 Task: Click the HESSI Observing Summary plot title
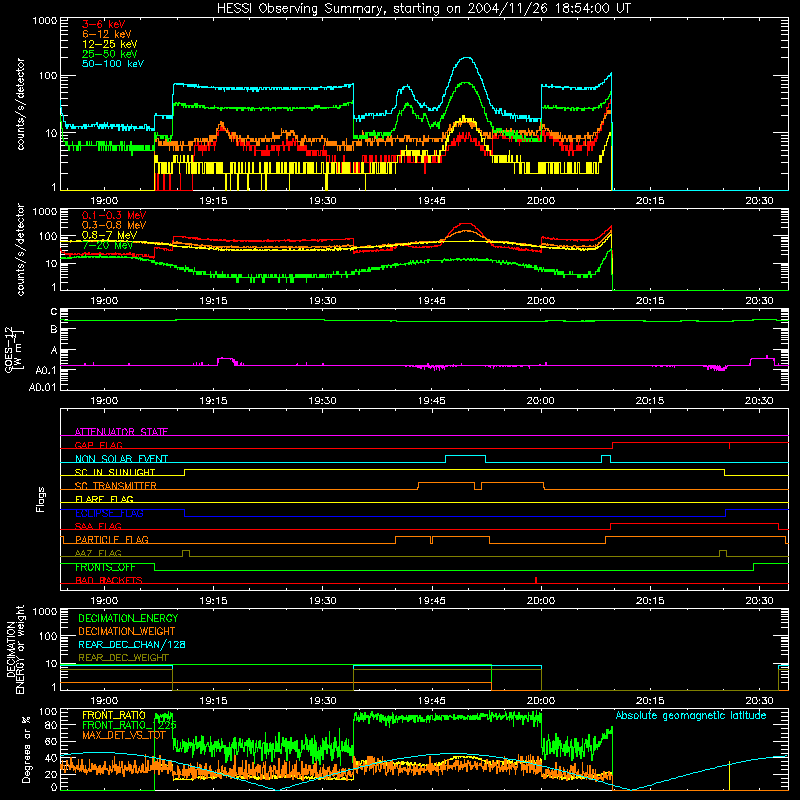[x=424, y=9]
